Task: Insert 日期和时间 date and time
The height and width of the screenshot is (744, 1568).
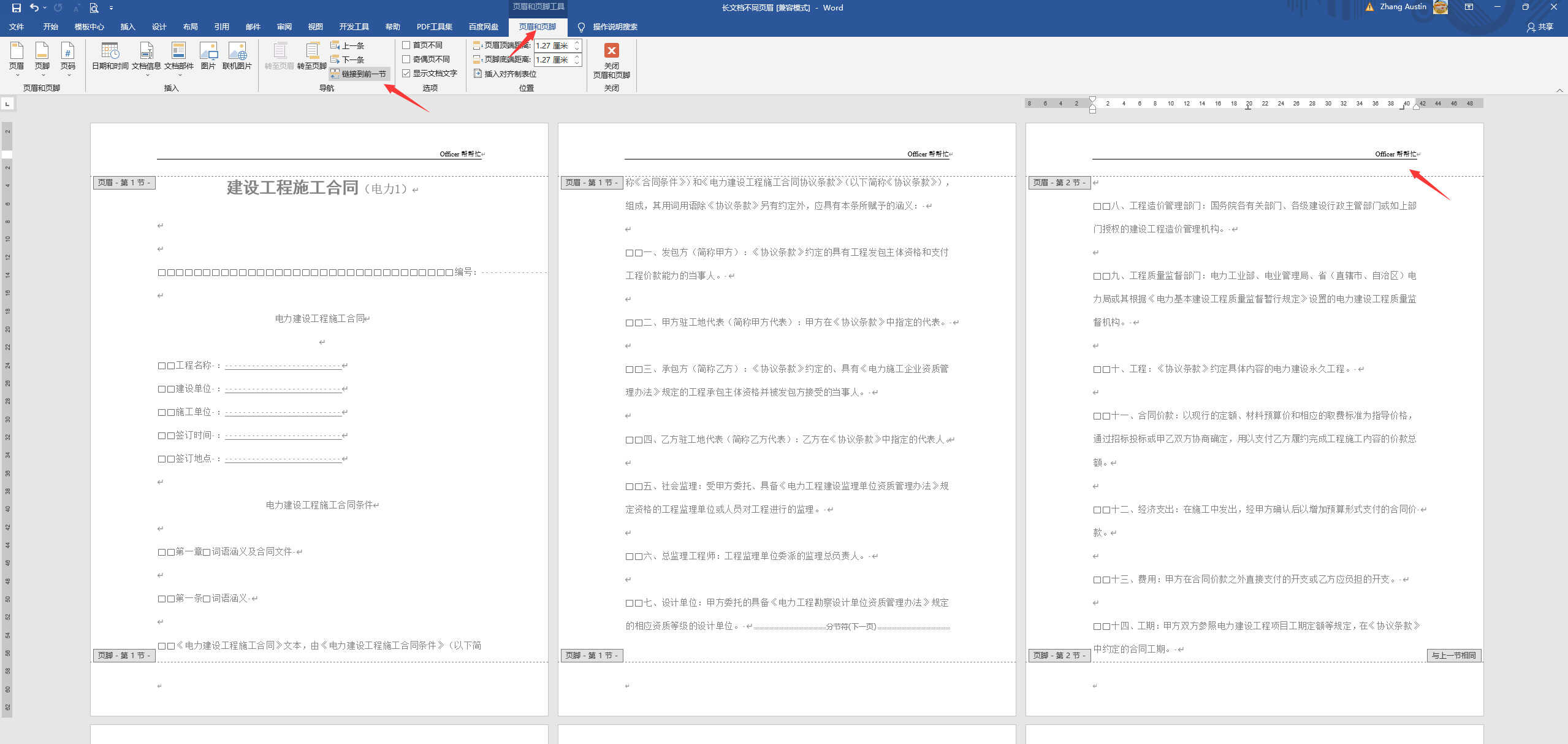Action: [110, 56]
